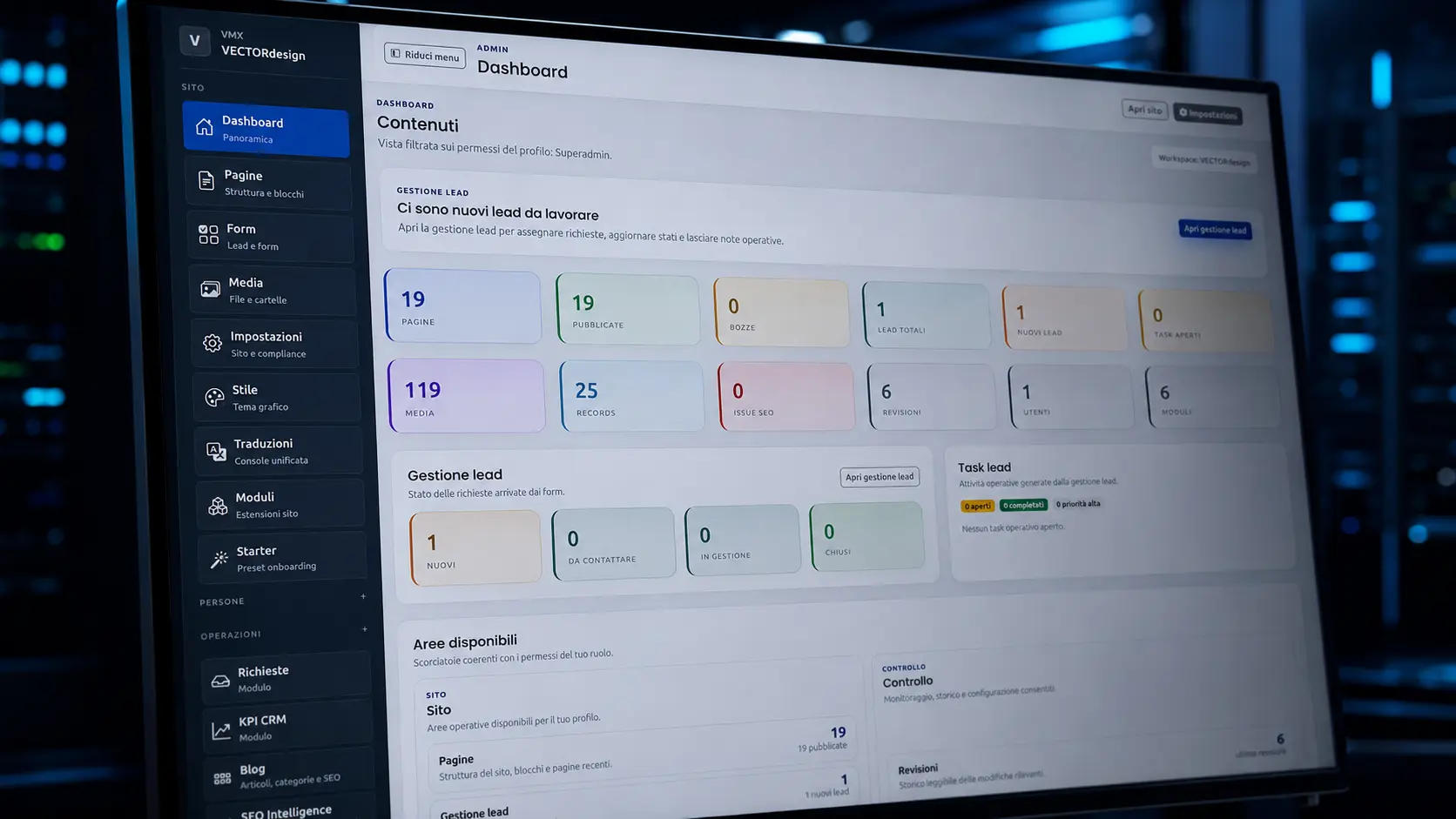Click the Blog grid icon
Screen dimensions: 1456x819
pyautogui.click(x=223, y=779)
